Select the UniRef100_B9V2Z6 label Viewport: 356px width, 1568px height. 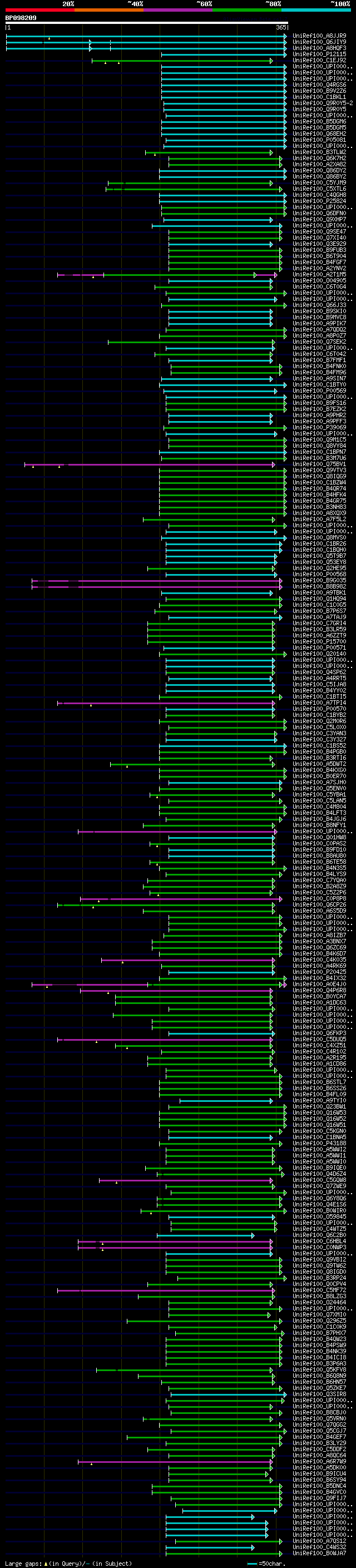pyautogui.click(x=319, y=91)
